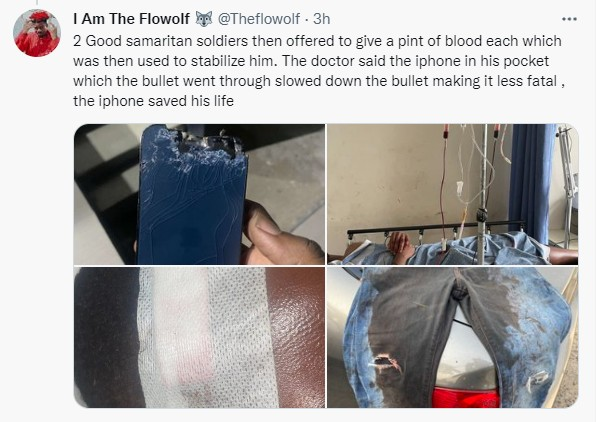605x422 pixels.
Task: Click the tweet text about good samaritan soldiers
Action: 319,71
